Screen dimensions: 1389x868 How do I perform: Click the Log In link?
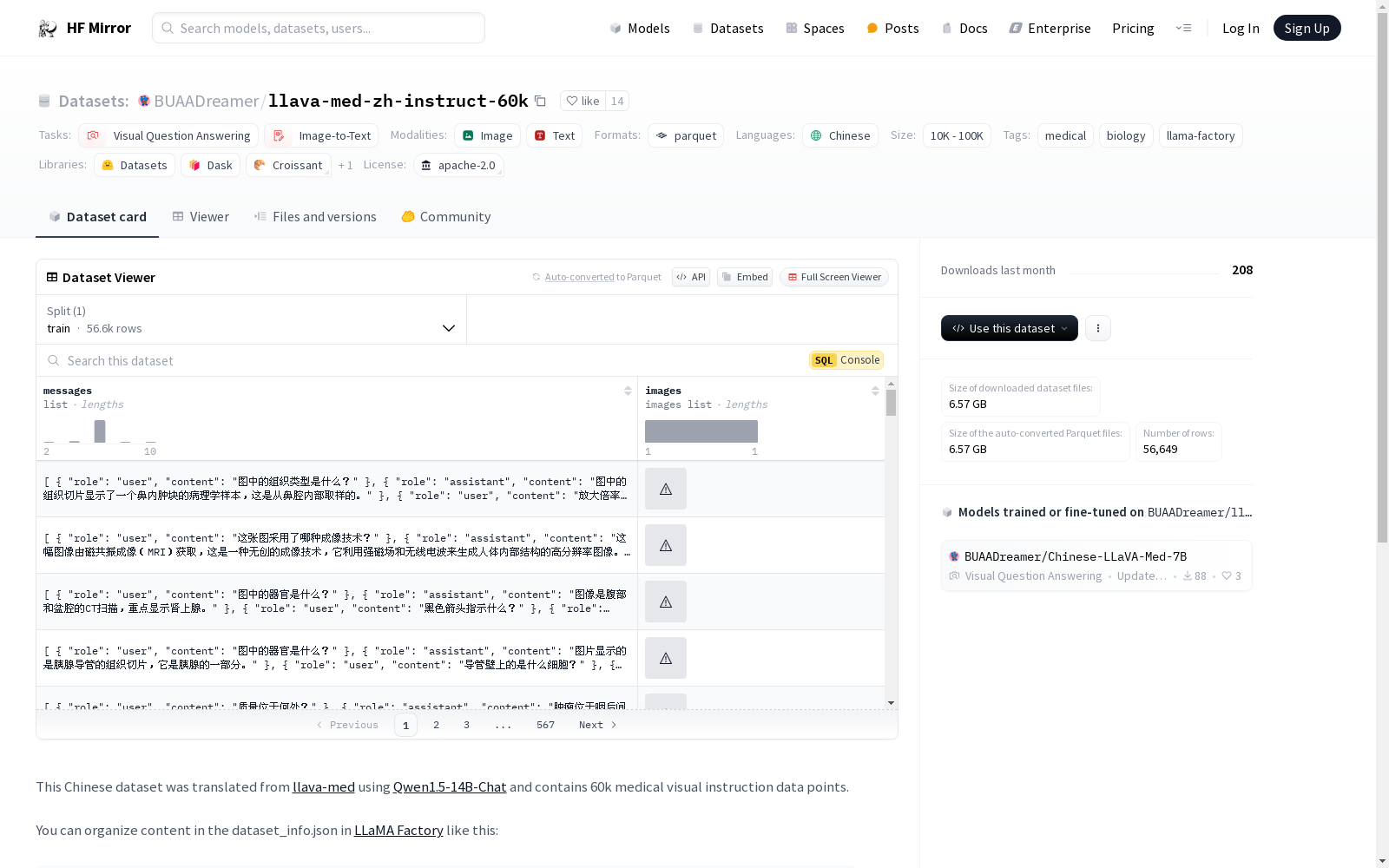[1241, 28]
